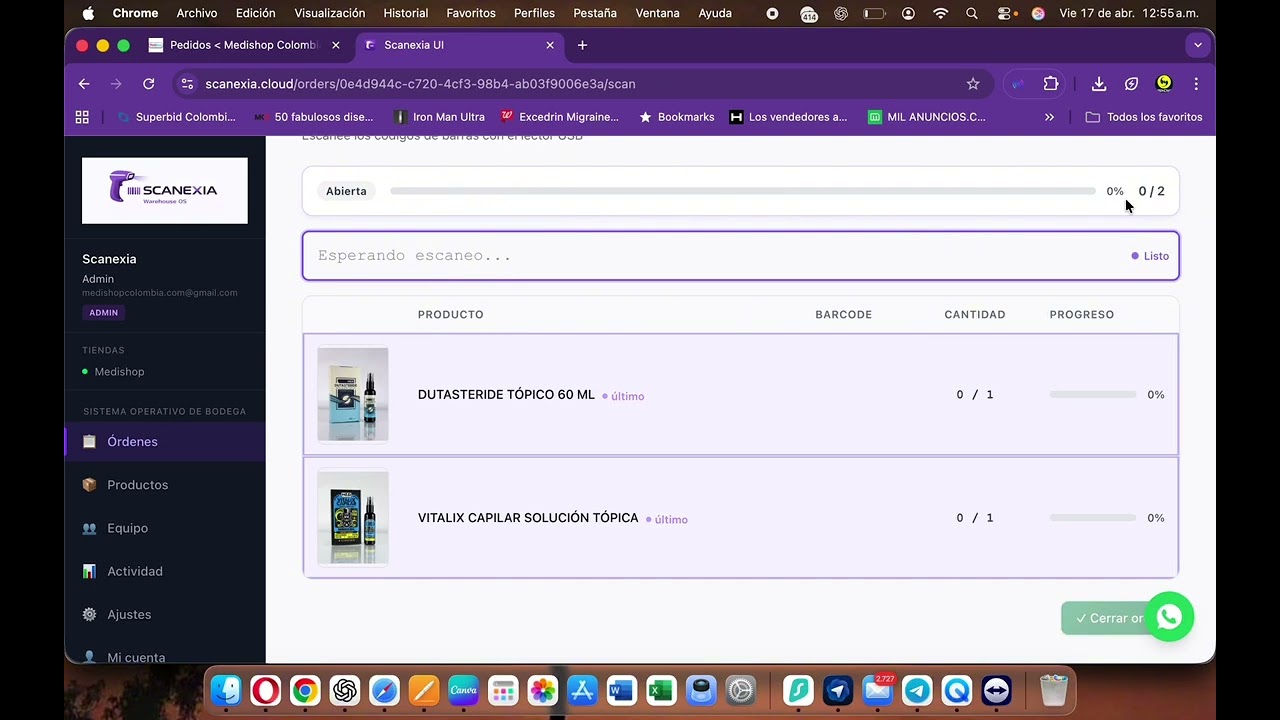Close the Scanexia UI tab
Image resolution: width=1280 pixels, height=720 pixels.
550,45
